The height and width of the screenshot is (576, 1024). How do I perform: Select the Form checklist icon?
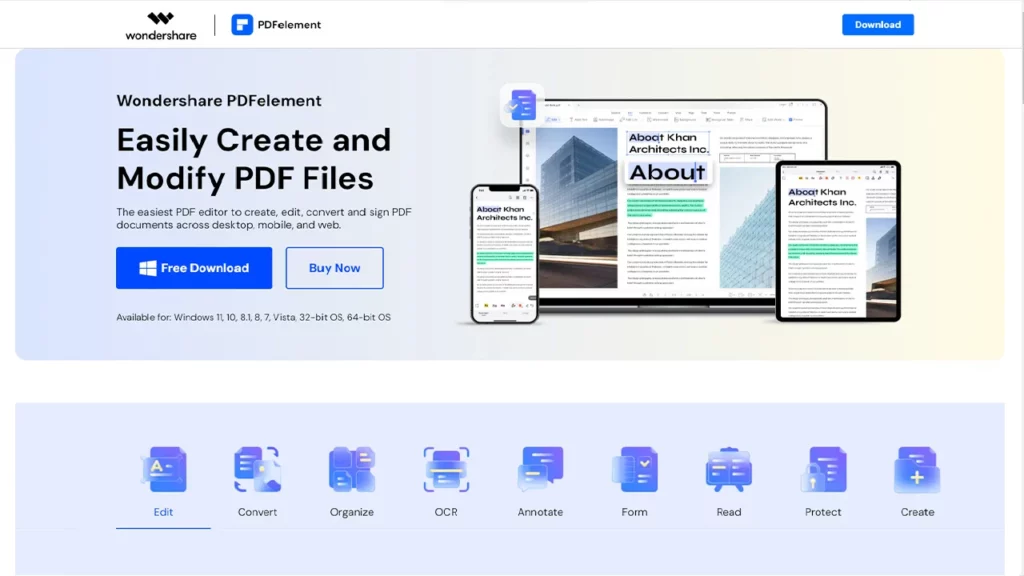click(x=634, y=469)
